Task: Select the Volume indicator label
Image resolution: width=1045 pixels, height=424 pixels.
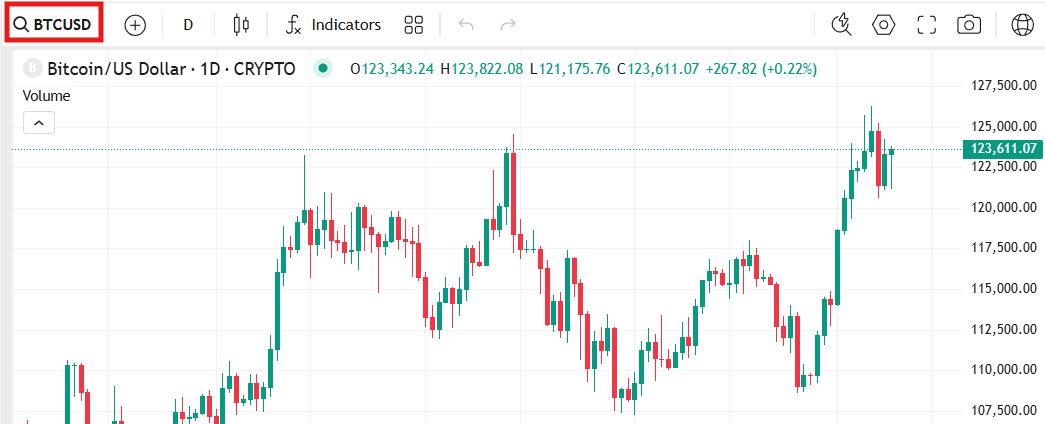Action: tap(47, 96)
